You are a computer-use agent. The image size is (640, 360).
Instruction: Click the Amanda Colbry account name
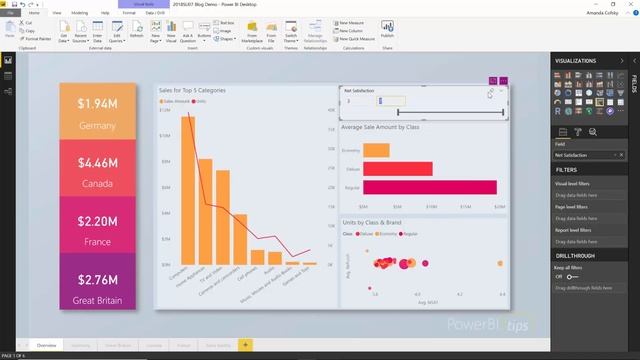602,13
